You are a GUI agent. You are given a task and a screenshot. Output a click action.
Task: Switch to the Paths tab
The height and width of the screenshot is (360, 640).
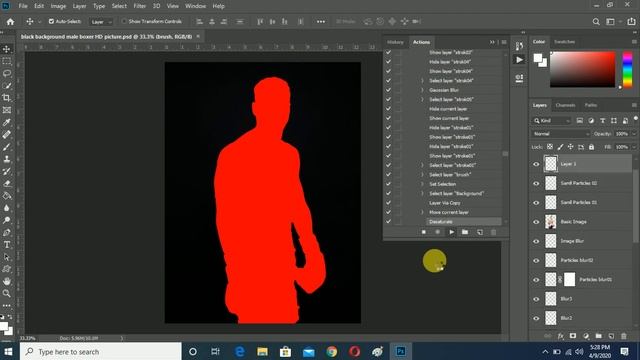tap(591, 105)
